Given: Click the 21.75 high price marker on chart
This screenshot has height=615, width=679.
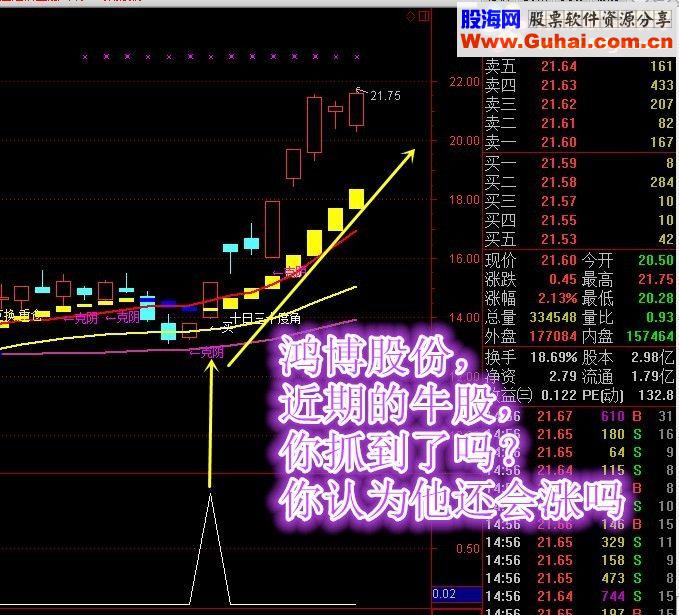Looking at the screenshot, I should pyautogui.click(x=385, y=96).
